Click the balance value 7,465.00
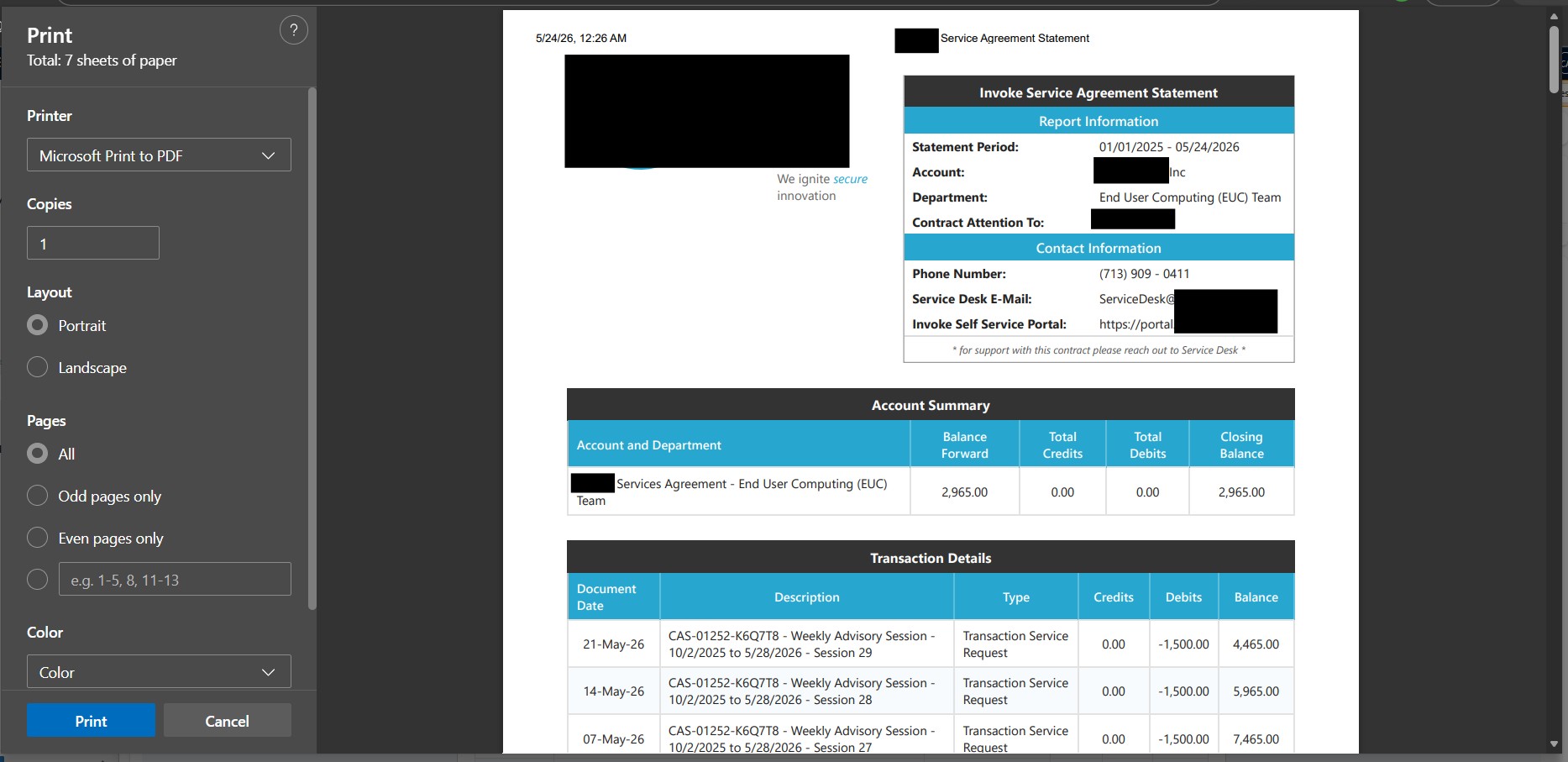Image resolution: width=1568 pixels, height=762 pixels. tap(1256, 739)
